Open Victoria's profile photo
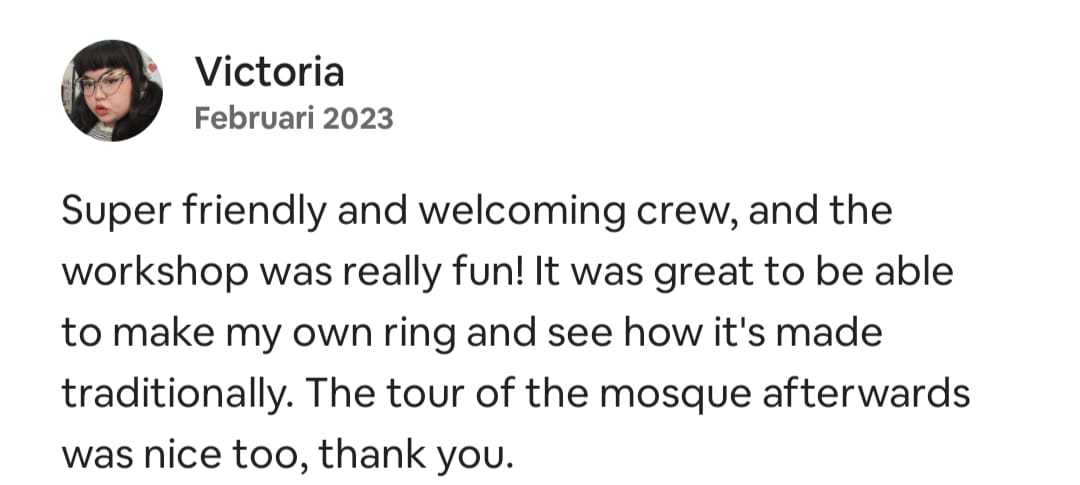This screenshot has width=1080, height=485. pos(112,90)
